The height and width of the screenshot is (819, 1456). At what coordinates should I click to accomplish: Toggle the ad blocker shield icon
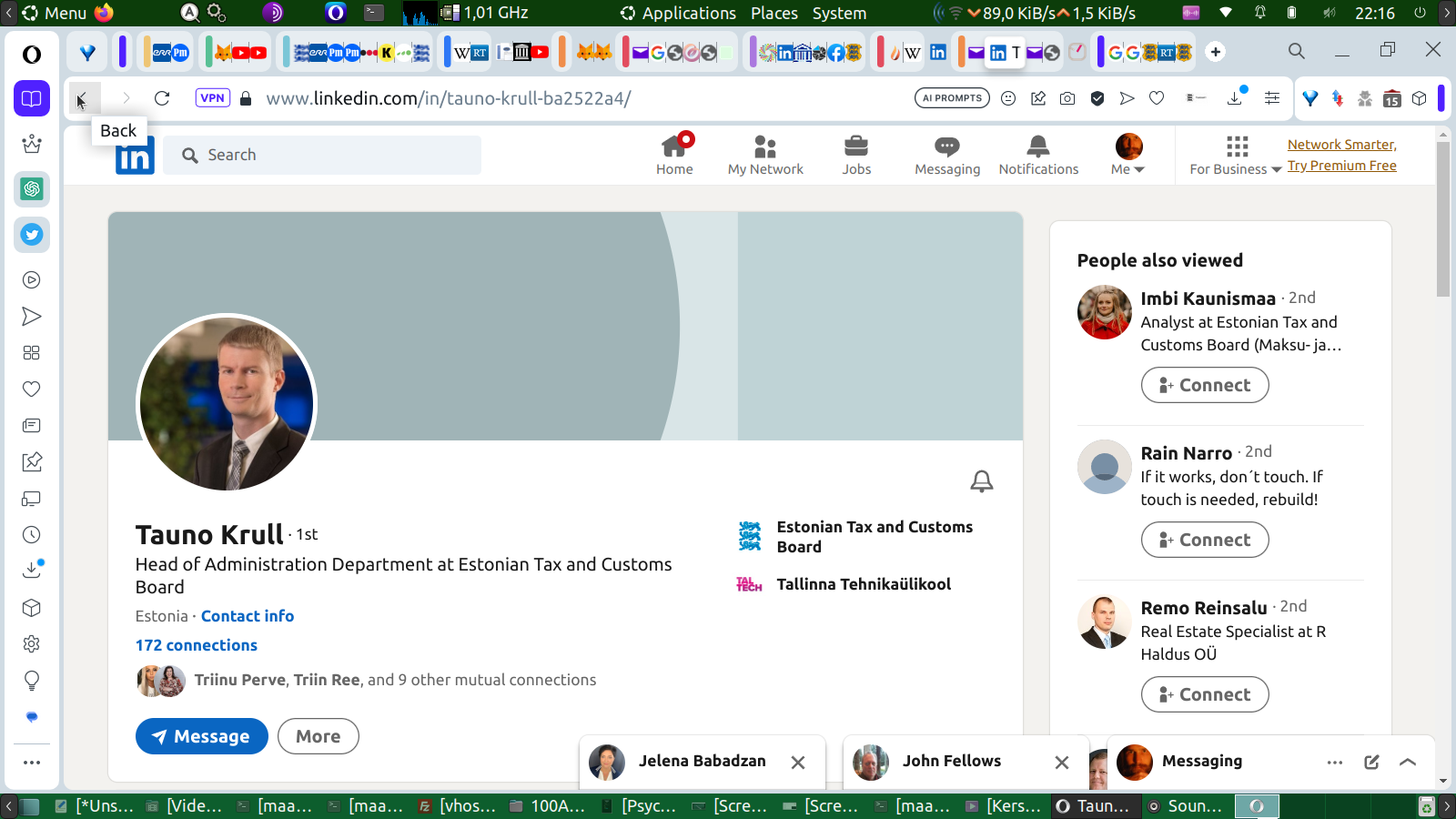[1097, 98]
